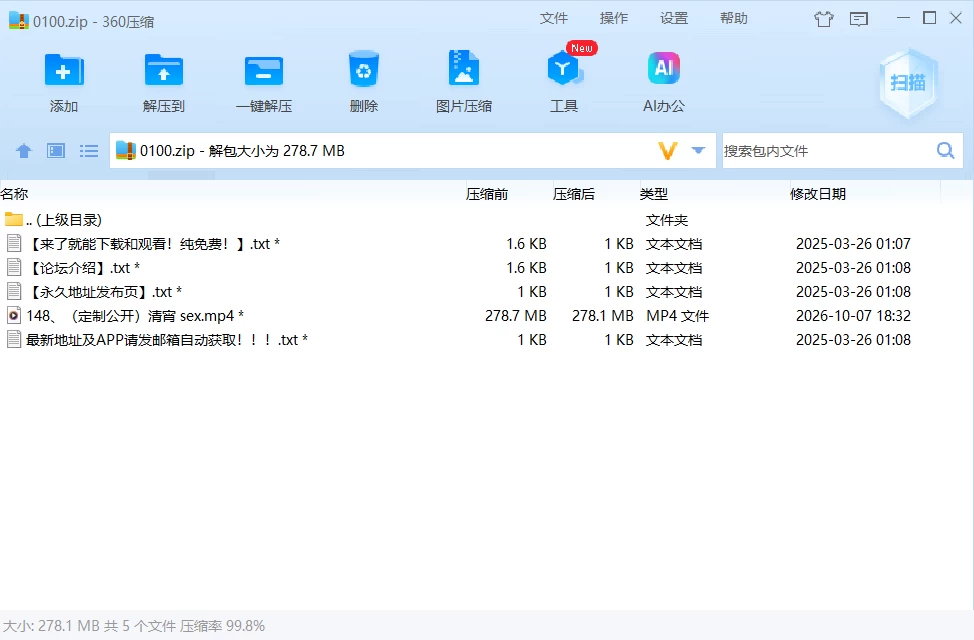Click the date 2025-03-26 01:07

[853, 243]
